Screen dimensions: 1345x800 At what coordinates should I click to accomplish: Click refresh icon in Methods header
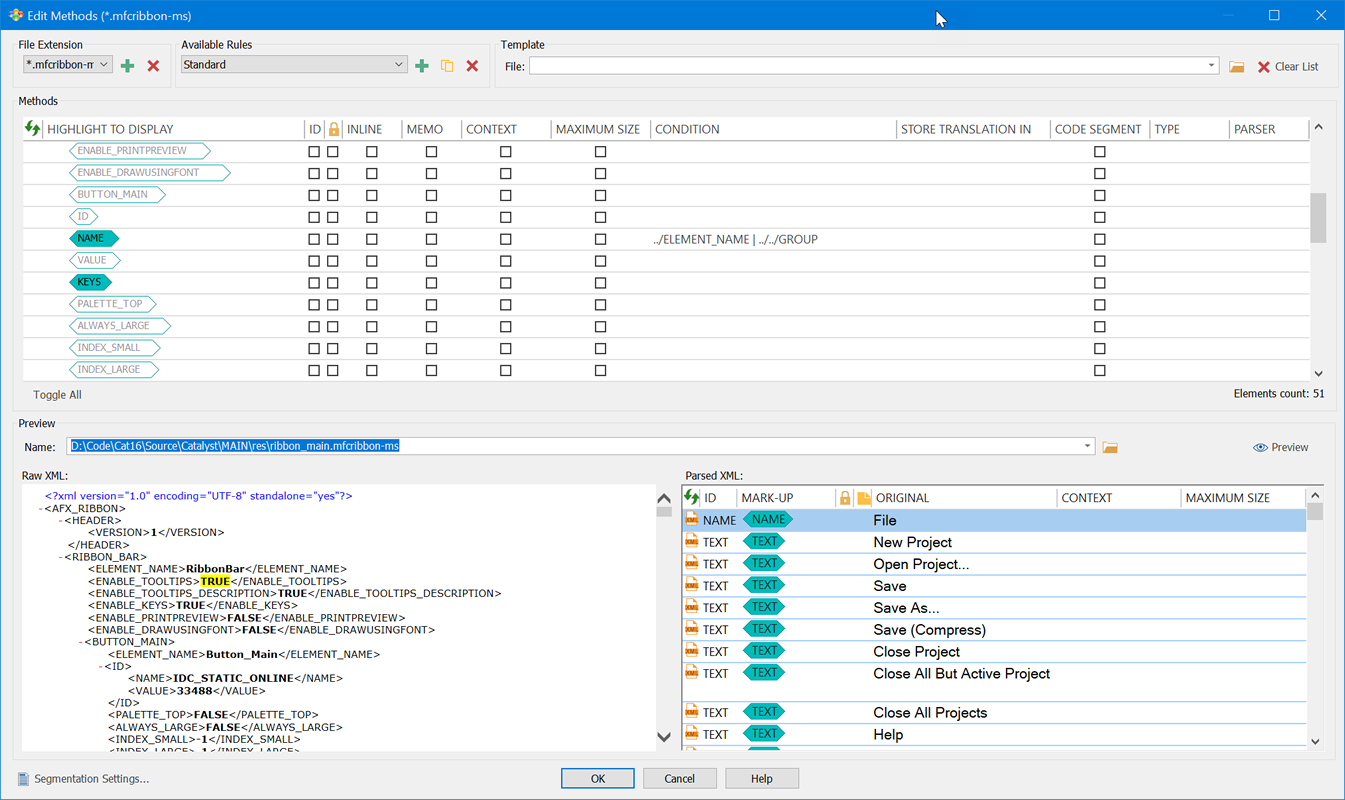click(x=33, y=129)
